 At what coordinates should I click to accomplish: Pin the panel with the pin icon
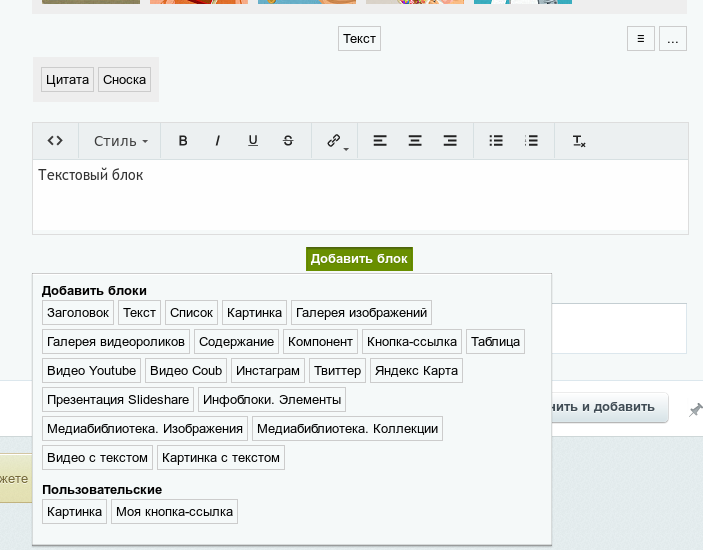(x=695, y=410)
